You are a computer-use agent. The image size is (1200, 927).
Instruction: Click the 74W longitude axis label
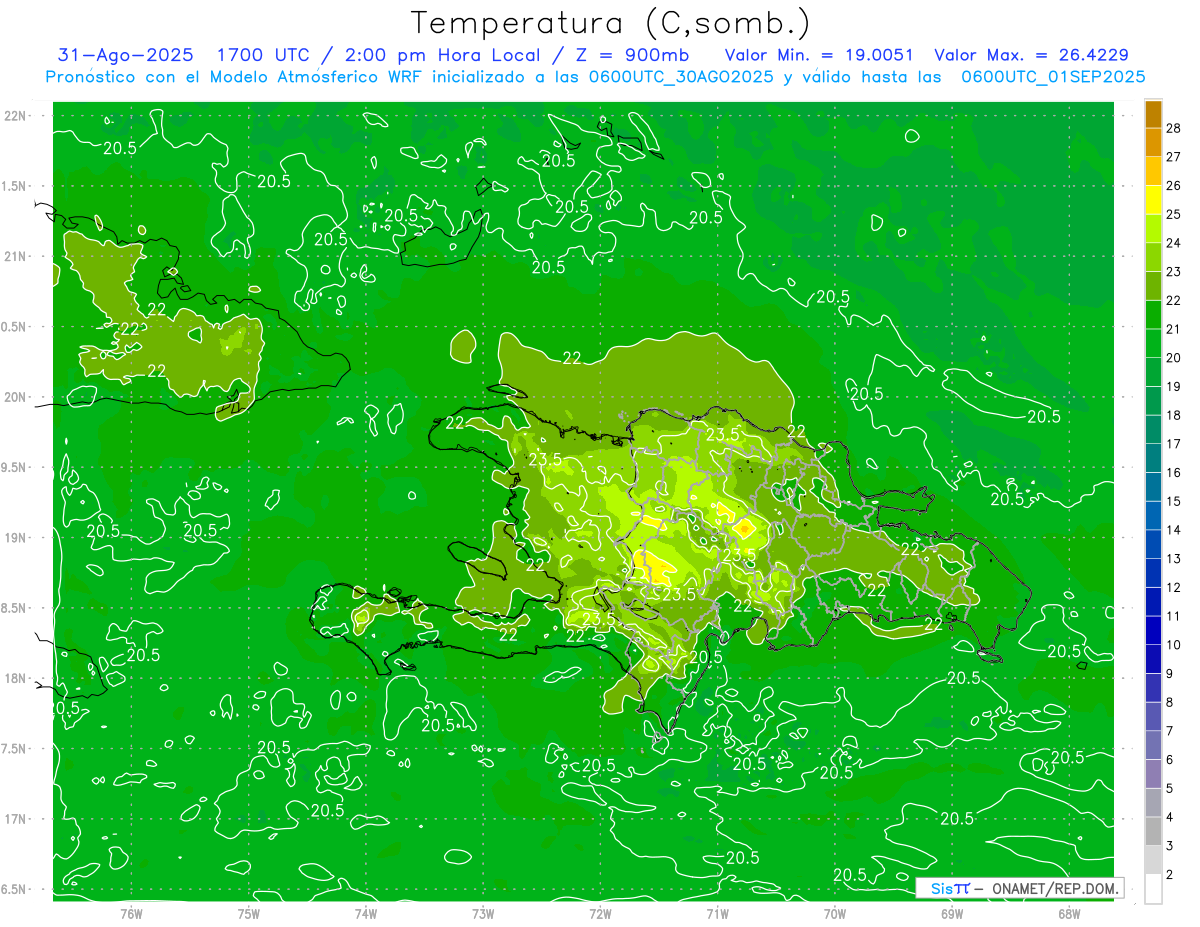coord(366,913)
